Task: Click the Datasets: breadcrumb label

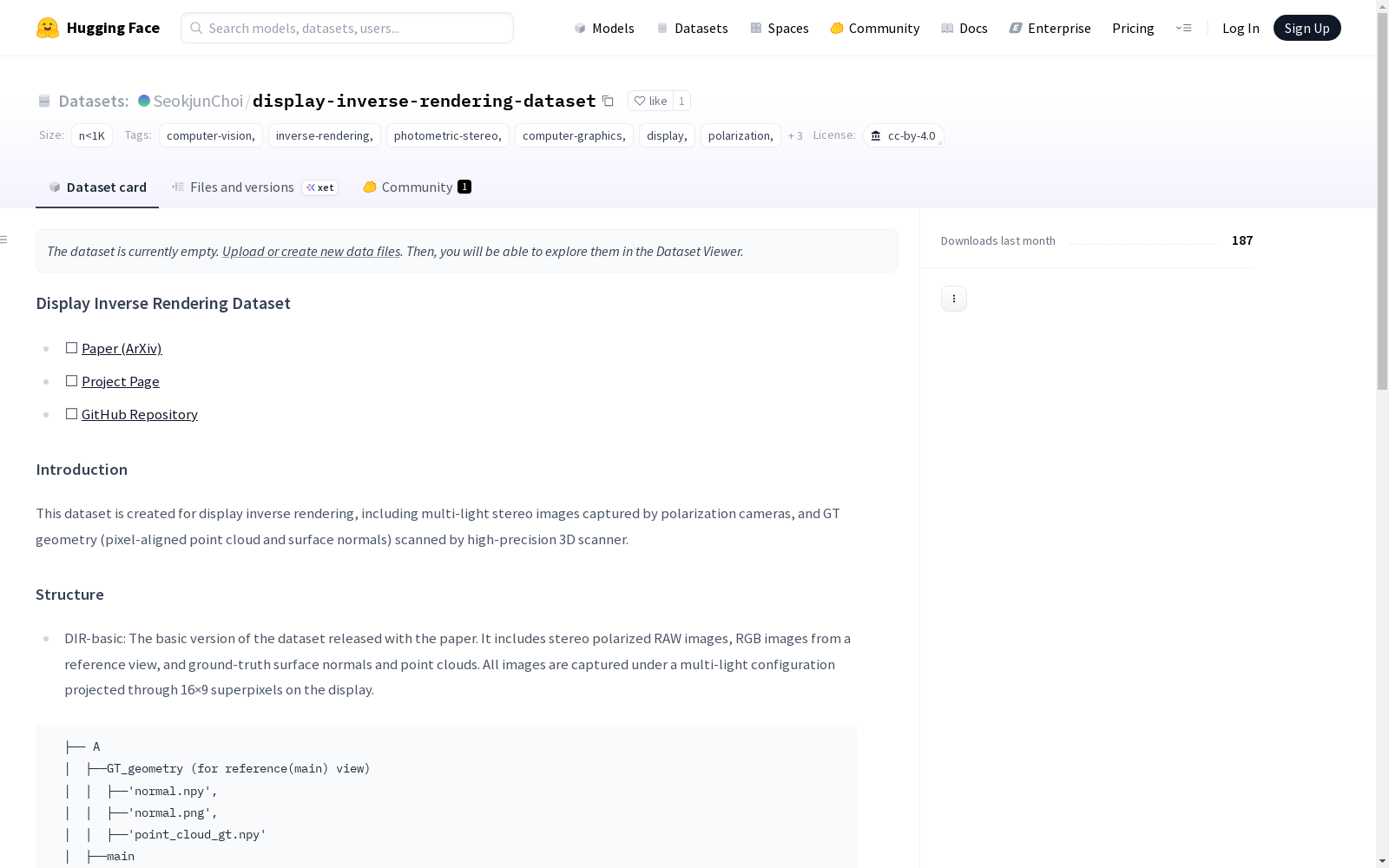Action: (x=94, y=101)
